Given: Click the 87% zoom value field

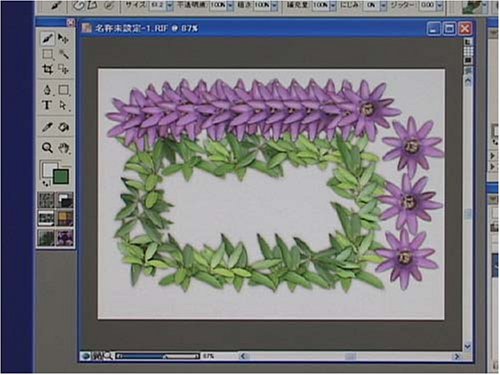Looking at the screenshot, I should [x=209, y=356].
